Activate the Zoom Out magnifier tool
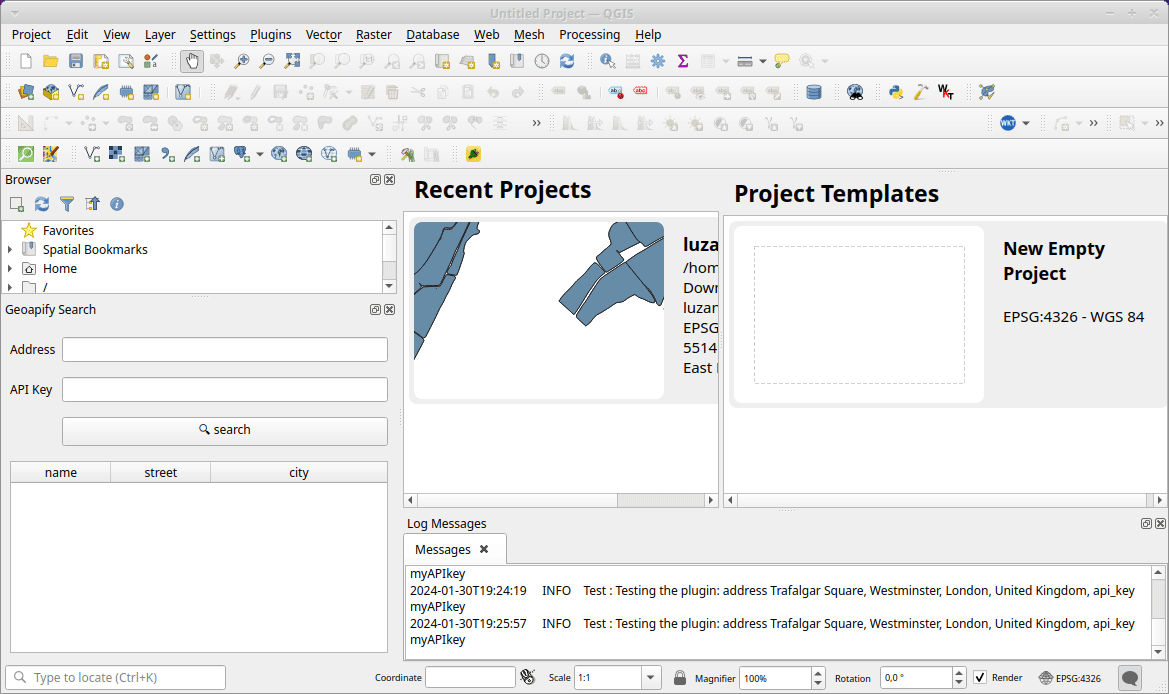Viewport: 1169px width, 694px height. click(266, 61)
